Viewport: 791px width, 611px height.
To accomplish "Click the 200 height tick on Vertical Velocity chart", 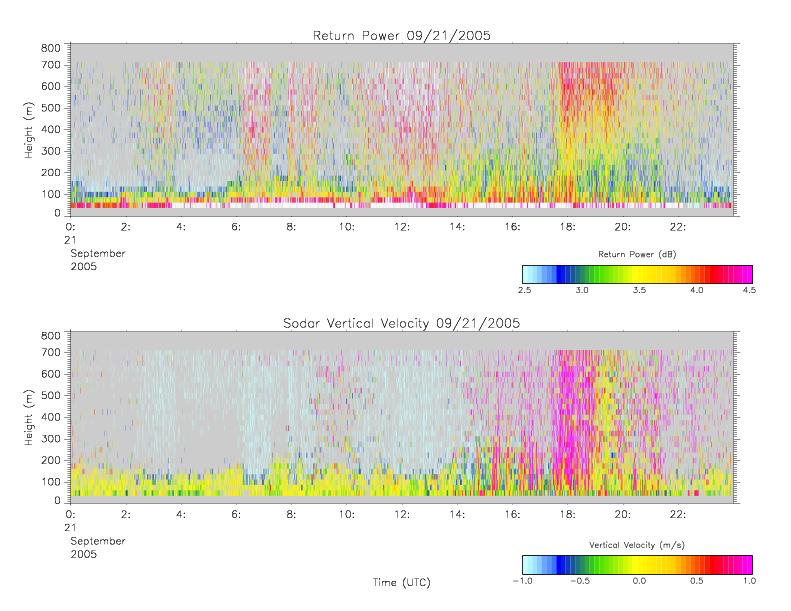I will pyautogui.click(x=50, y=460).
